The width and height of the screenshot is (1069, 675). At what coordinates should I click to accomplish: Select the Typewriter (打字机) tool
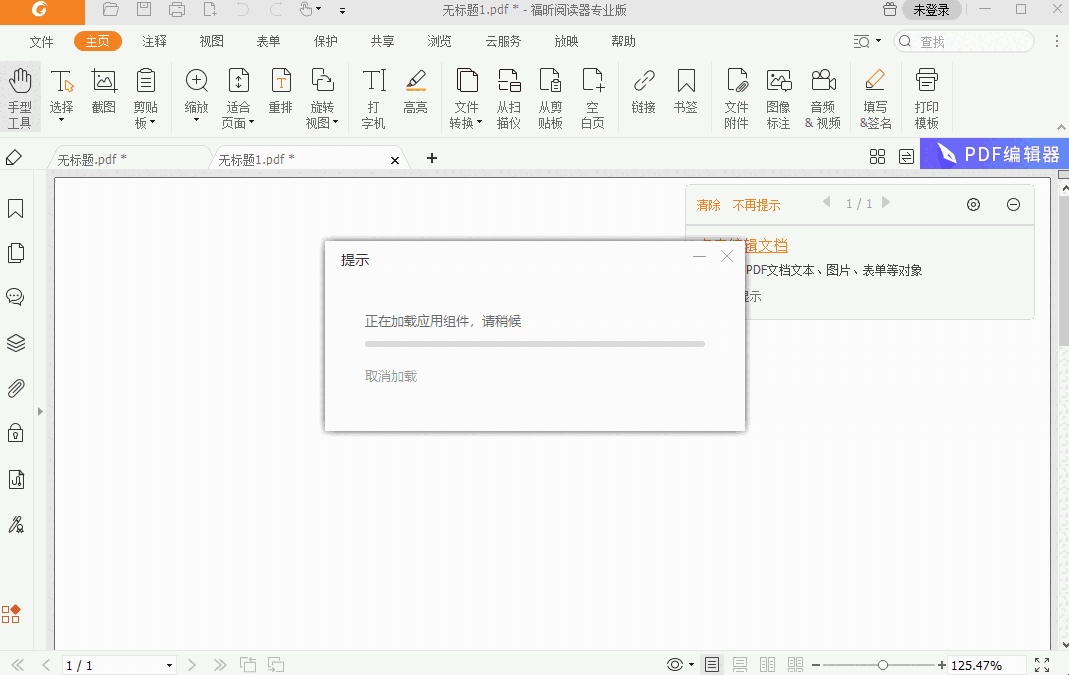click(373, 98)
